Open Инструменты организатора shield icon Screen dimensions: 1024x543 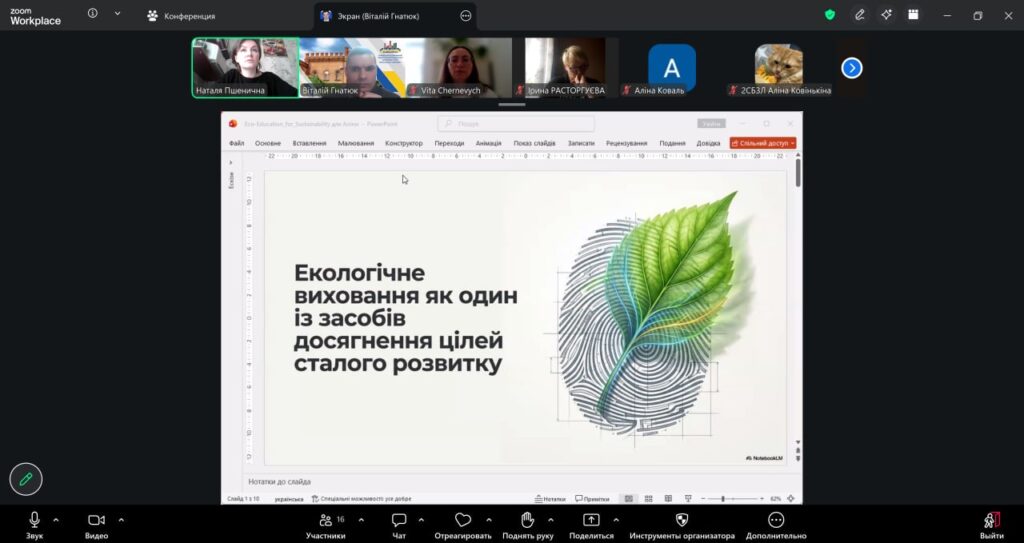click(682, 520)
